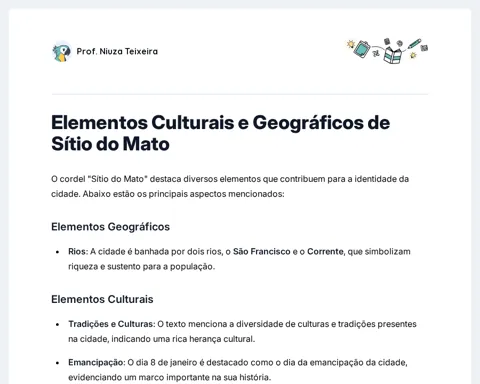Click the text indicando uma rica herança cultural
Viewport: 480px width, 384px height.
[183, 339]
